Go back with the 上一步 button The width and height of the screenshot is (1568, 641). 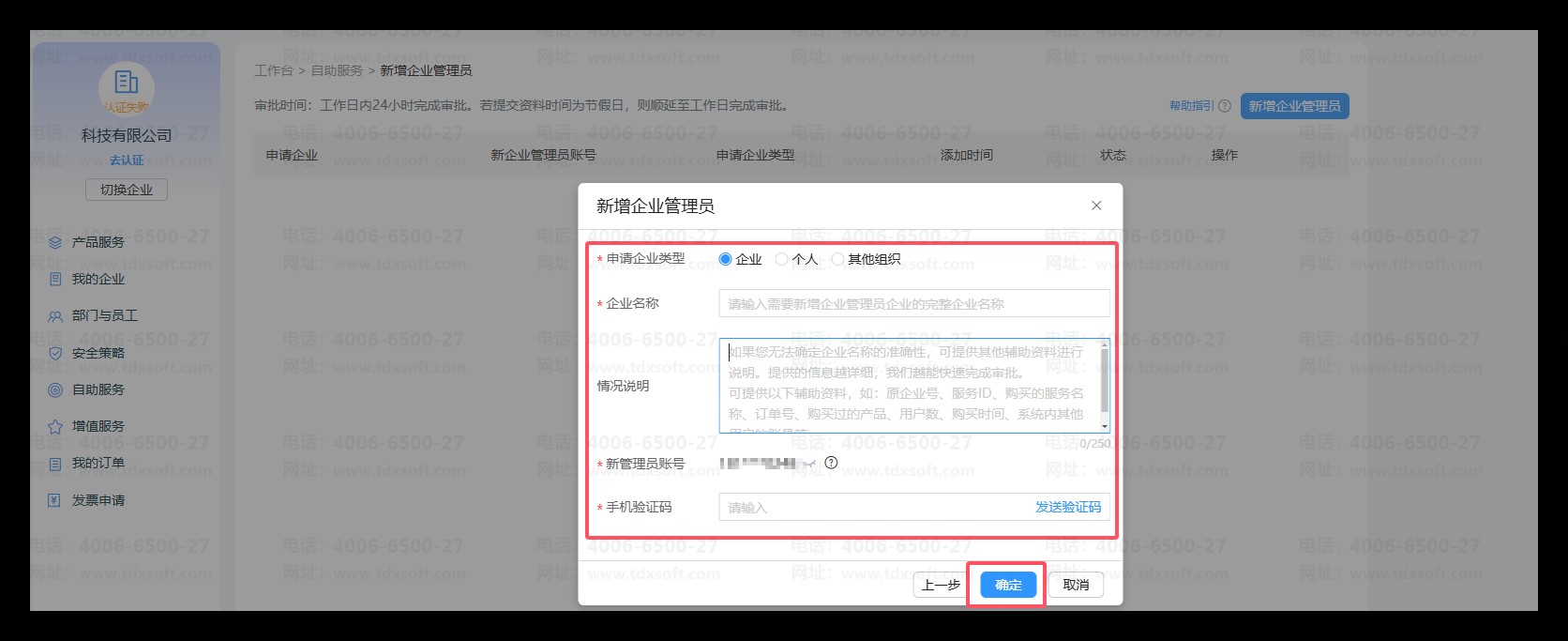[941, 585]
